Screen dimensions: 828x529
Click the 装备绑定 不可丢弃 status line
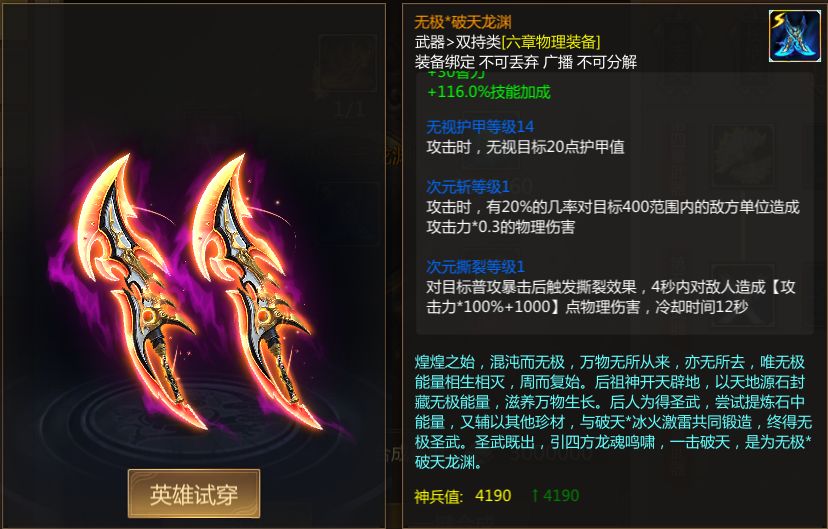pyautogui.click(x=525, y=62)
